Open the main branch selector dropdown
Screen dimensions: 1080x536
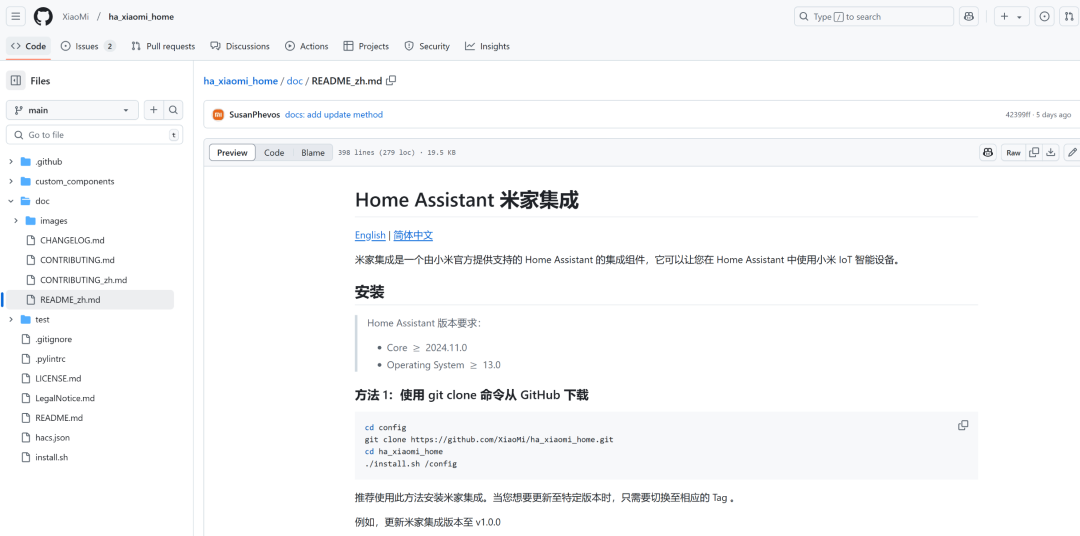72,110
